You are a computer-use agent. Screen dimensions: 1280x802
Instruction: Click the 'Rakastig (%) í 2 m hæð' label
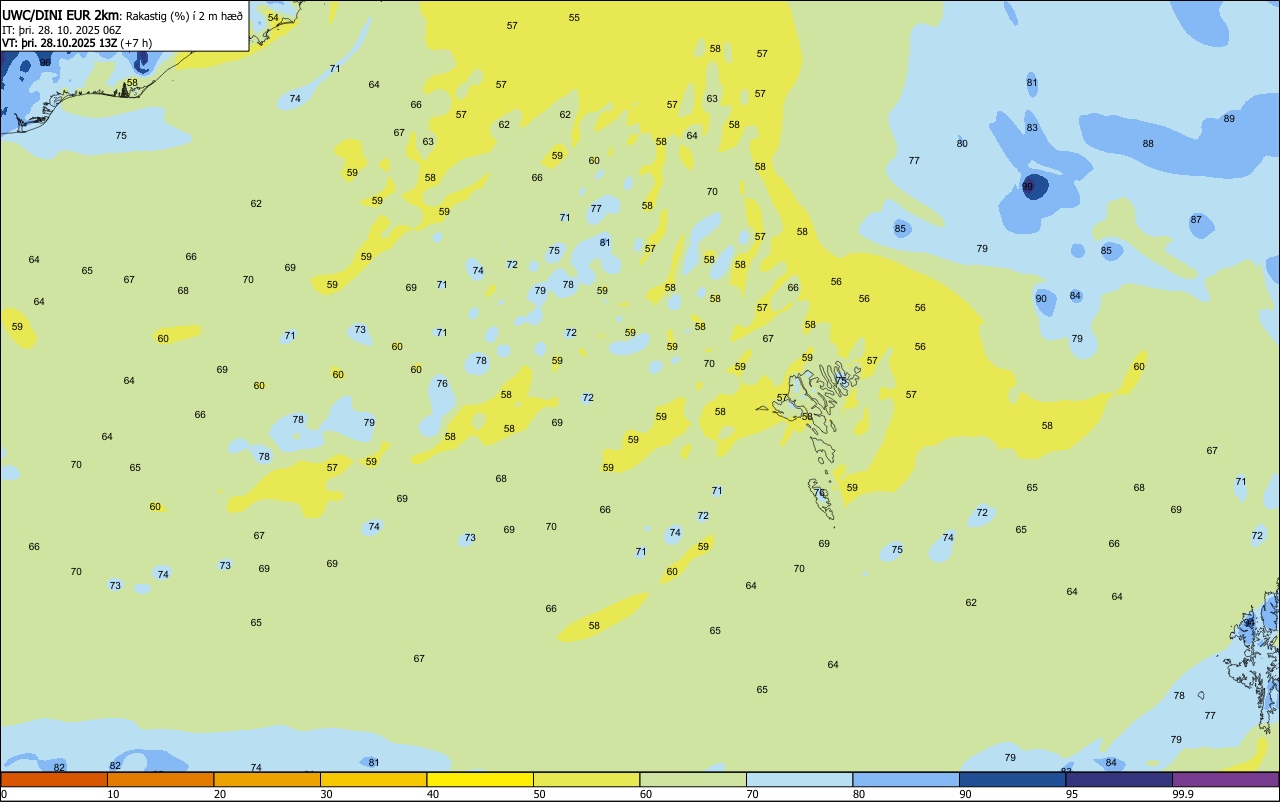(x=184, y=15)
